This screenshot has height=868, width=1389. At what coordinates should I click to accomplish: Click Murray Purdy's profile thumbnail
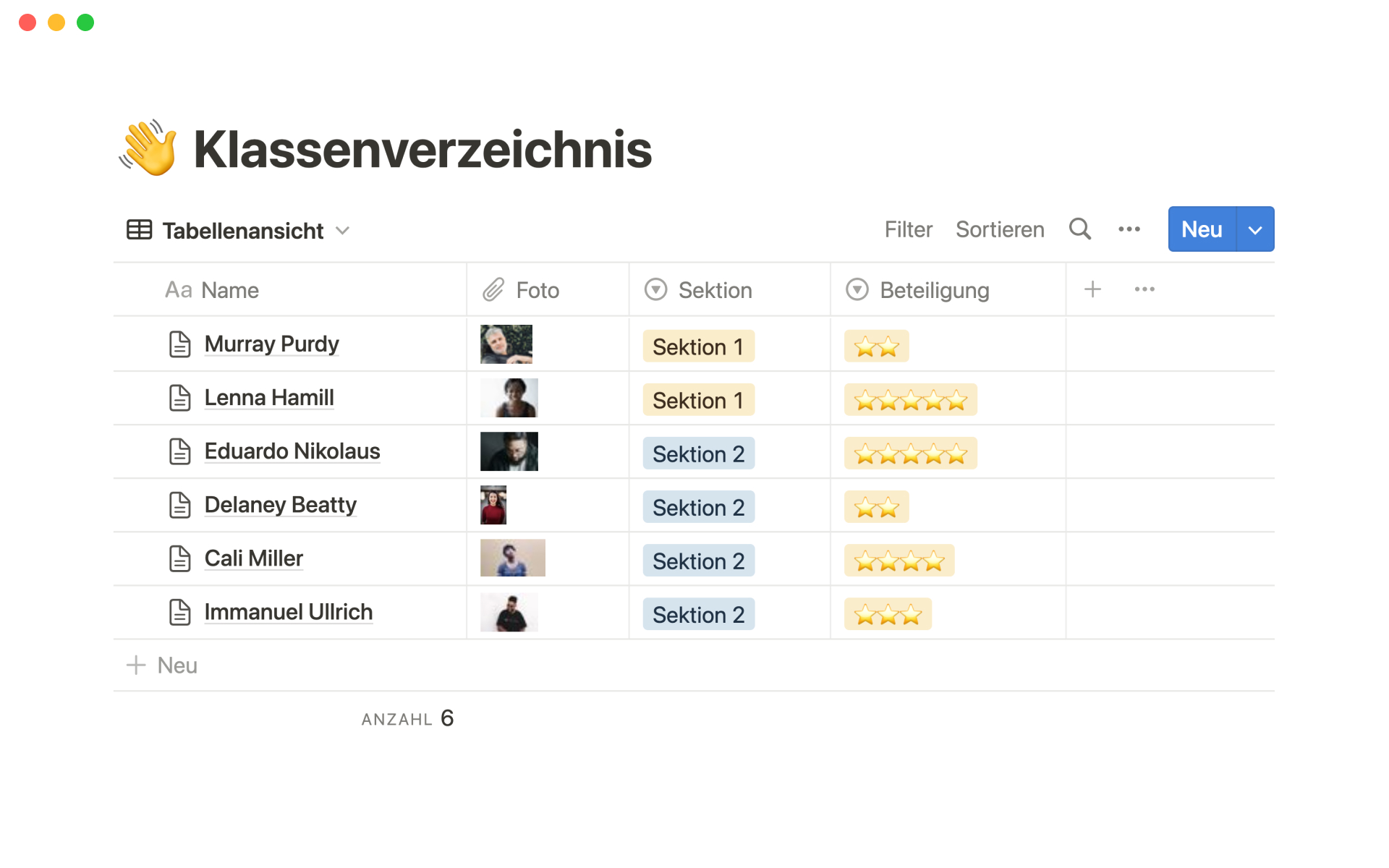(507, 343)
